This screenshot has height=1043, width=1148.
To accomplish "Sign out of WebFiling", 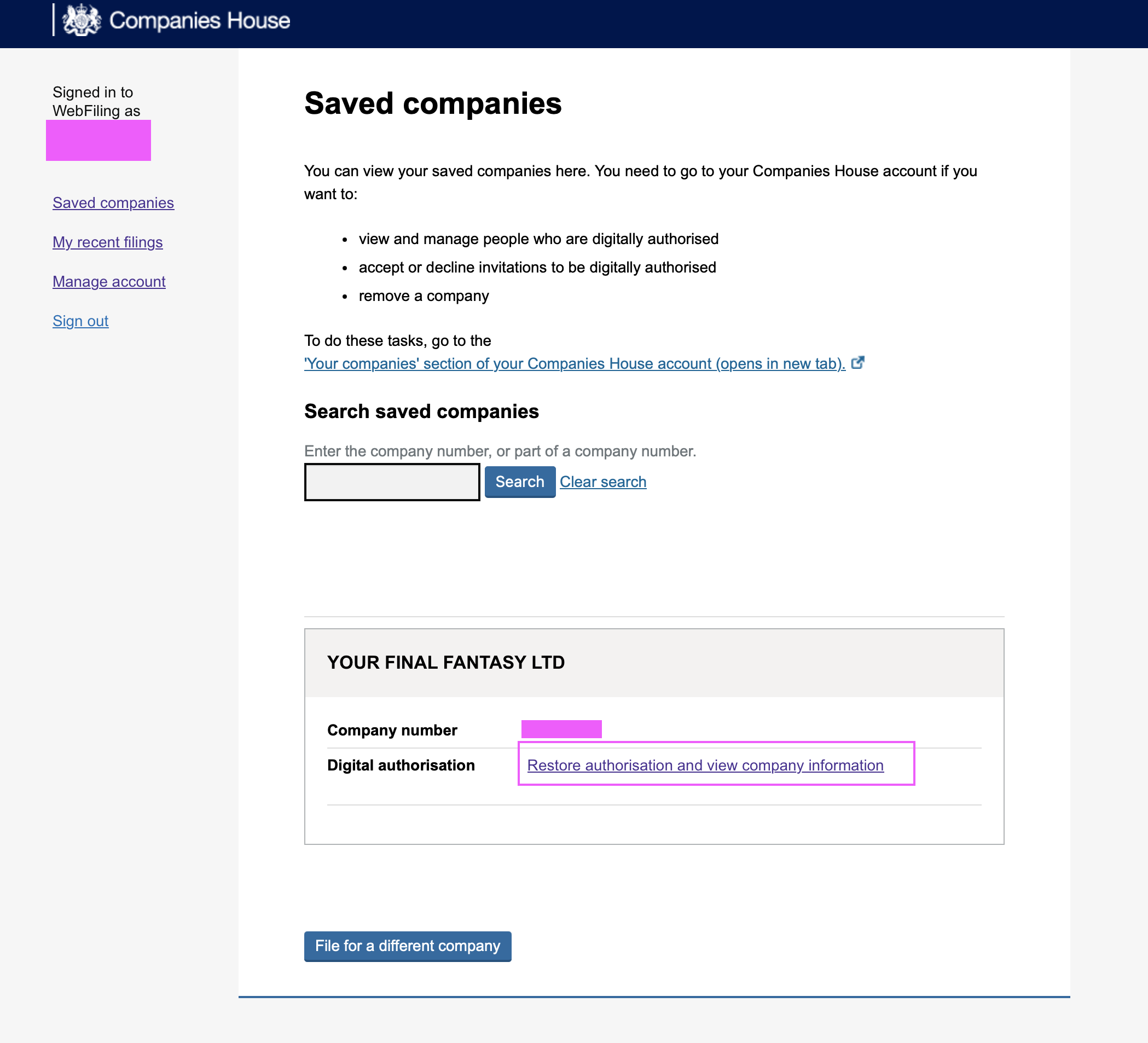I will [x=80, y=321].
